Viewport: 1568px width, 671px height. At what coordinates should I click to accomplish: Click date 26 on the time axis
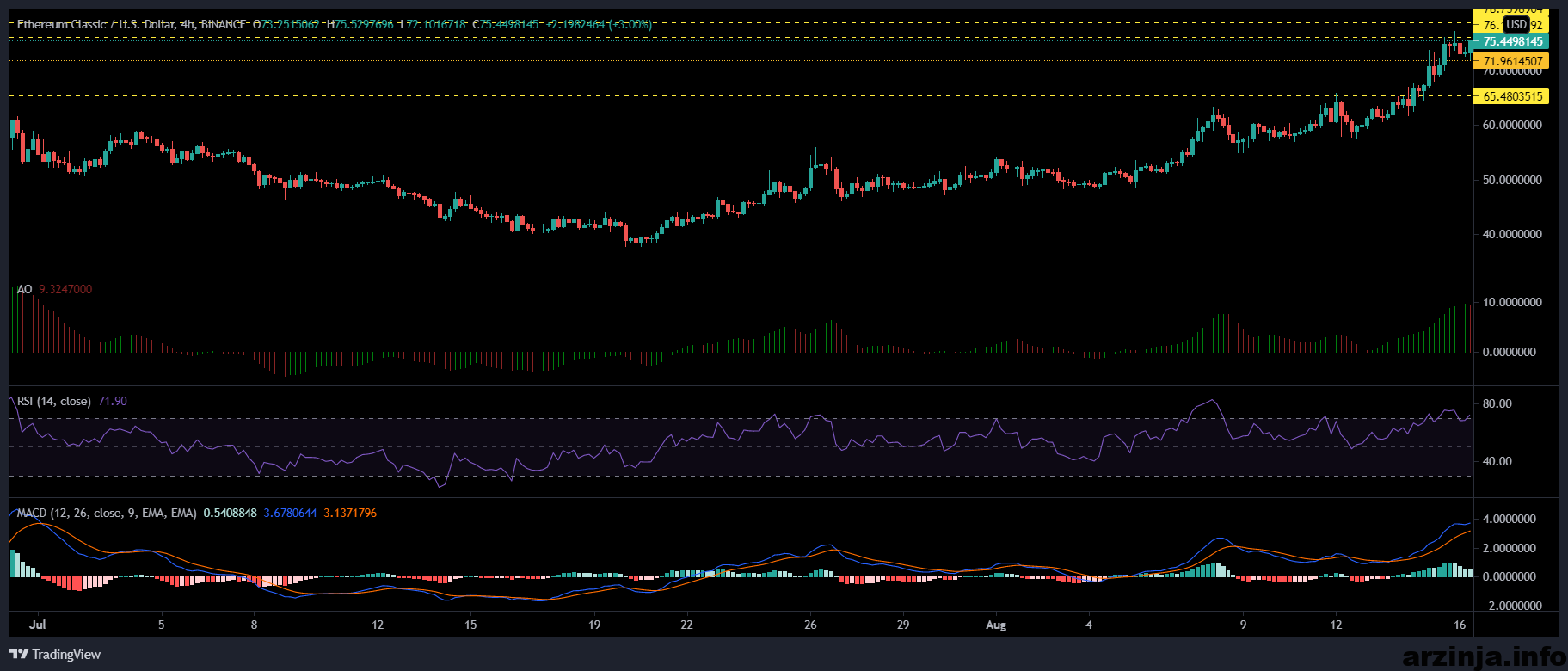click(x=810, y=625)
